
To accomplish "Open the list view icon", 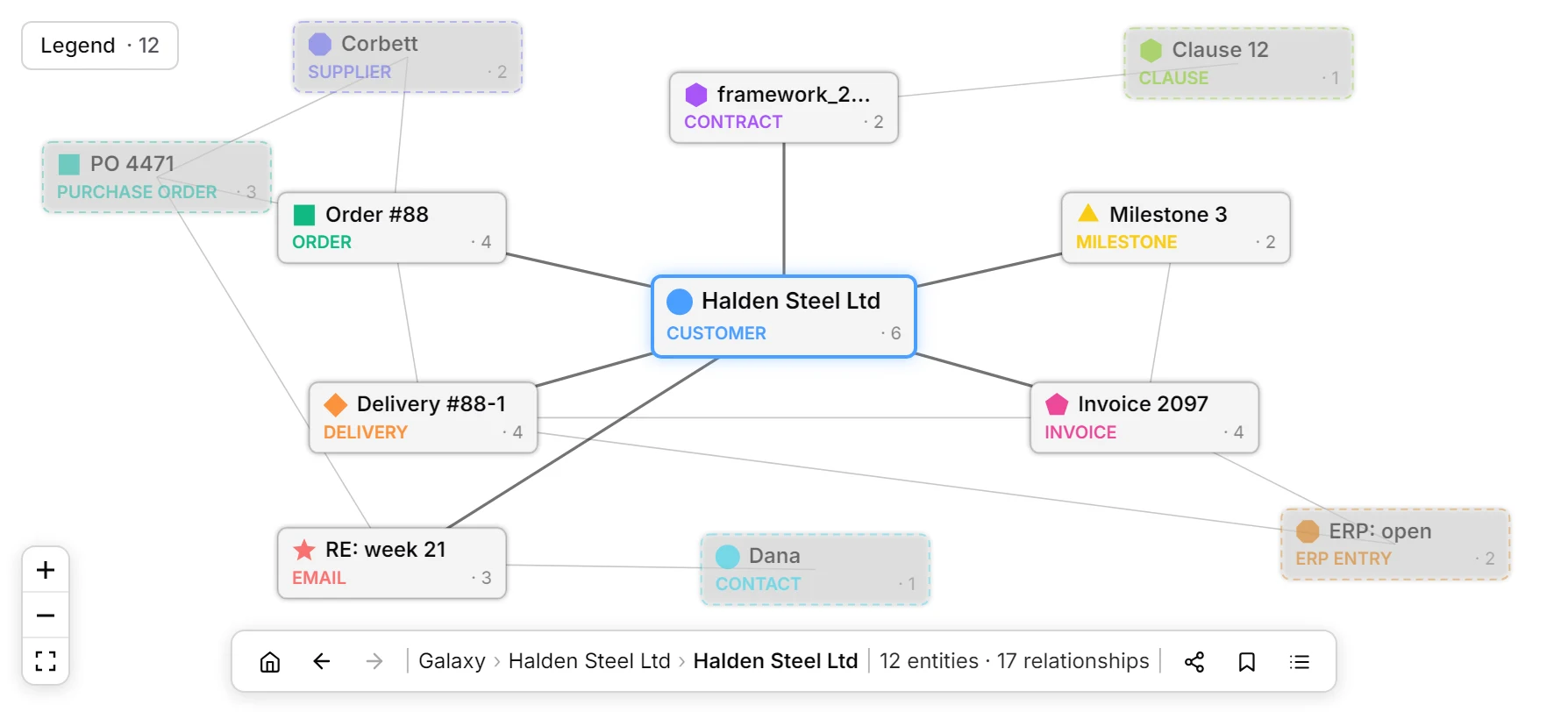I will 1300,661.
